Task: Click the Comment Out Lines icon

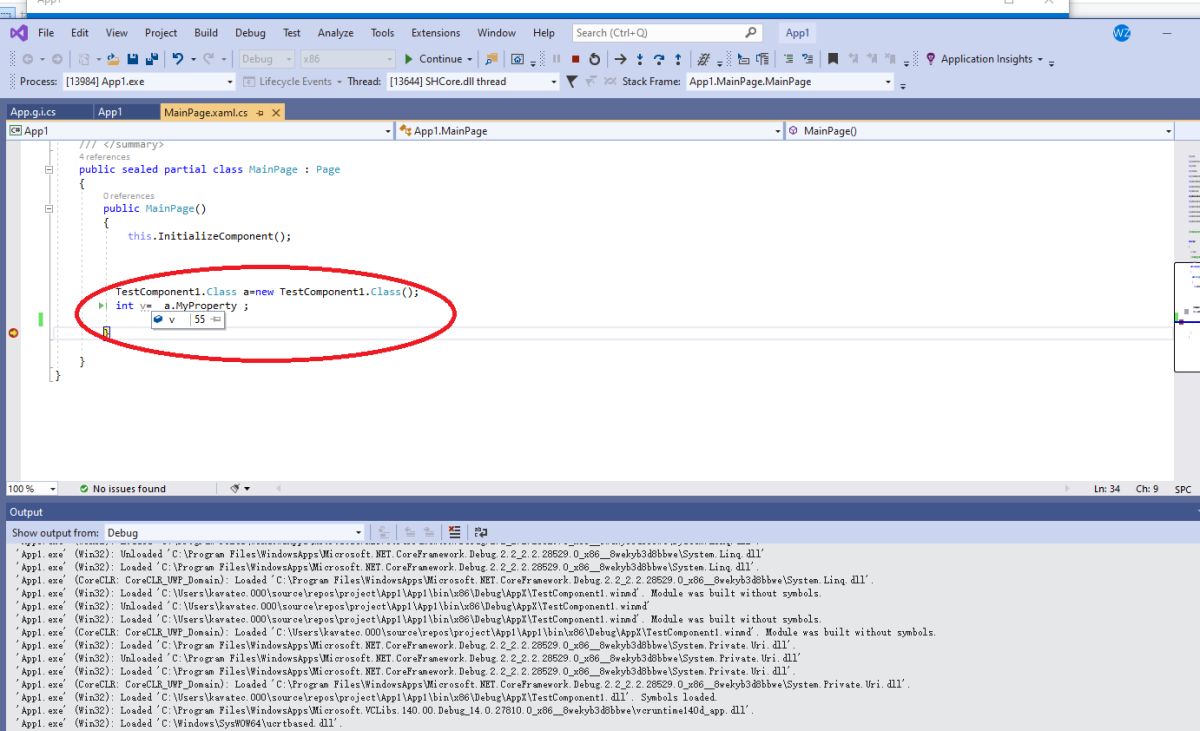Action: (788, 59)
